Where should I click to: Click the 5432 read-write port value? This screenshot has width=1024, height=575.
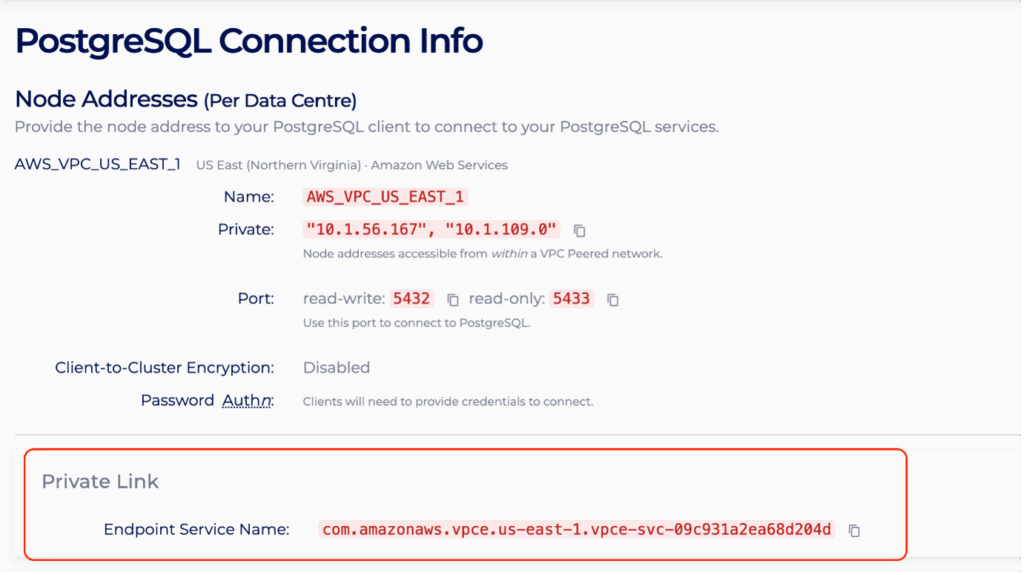coord(412,298)
